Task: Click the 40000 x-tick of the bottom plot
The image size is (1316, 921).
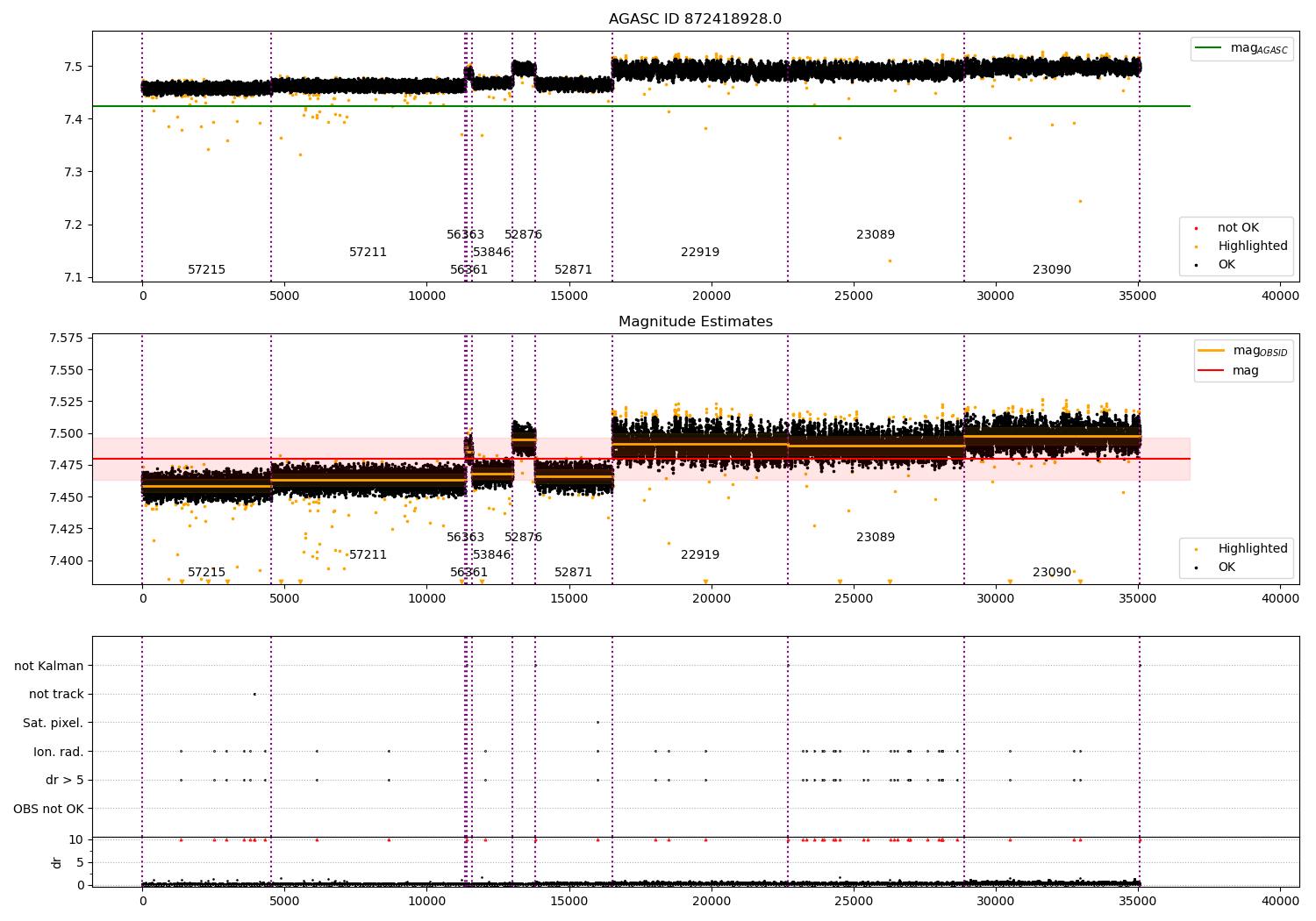Action: (x=1280, y=901)
